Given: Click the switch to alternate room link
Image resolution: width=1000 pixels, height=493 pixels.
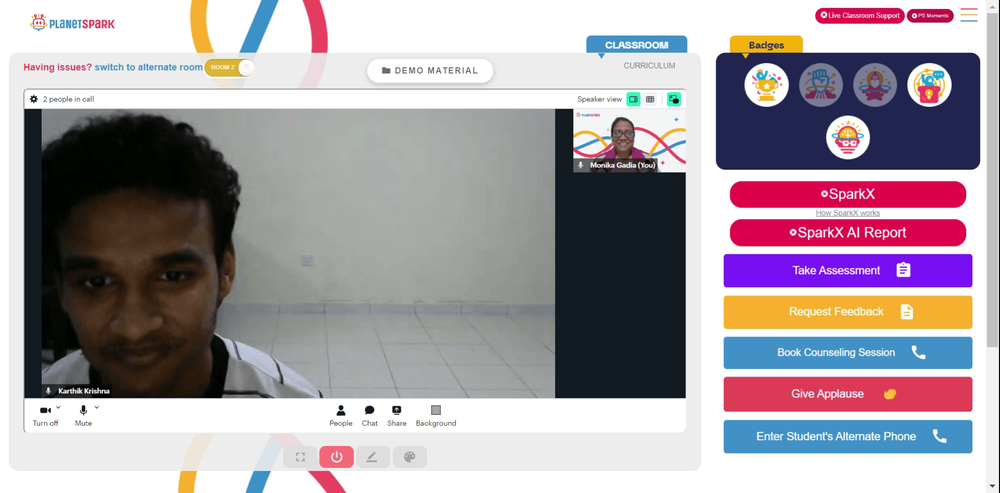Looking at the screenshot, I should tap(149, 67).
